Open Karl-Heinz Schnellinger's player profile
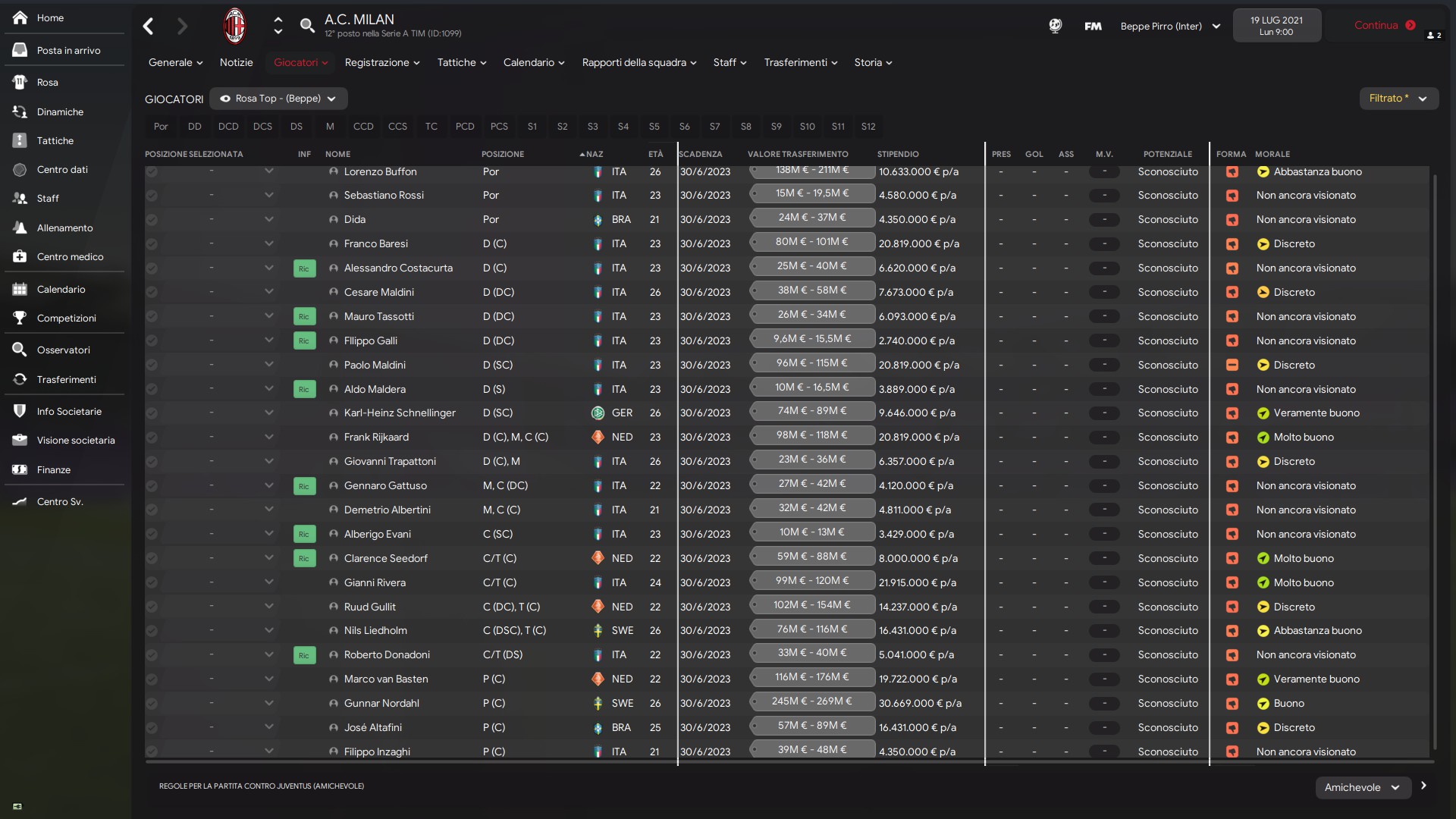Viewport: 1456px width, 819px height. pyautogui.click(x=400, y=413)
